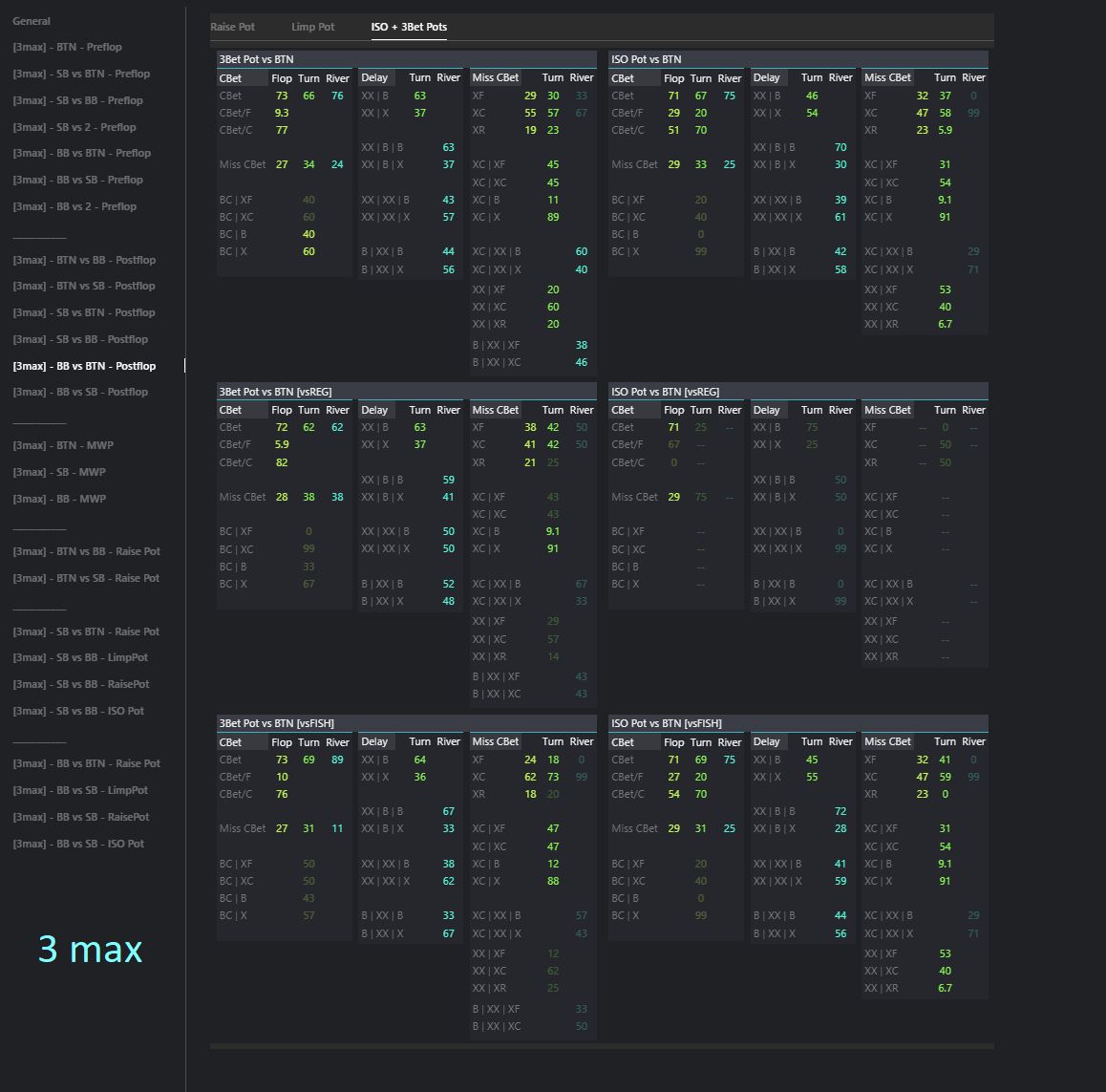Viewport: 1106px width, 1092px height.
Task: Open [3max] - BB vs BTN - Raise Pot
Action: pos(86,763)
